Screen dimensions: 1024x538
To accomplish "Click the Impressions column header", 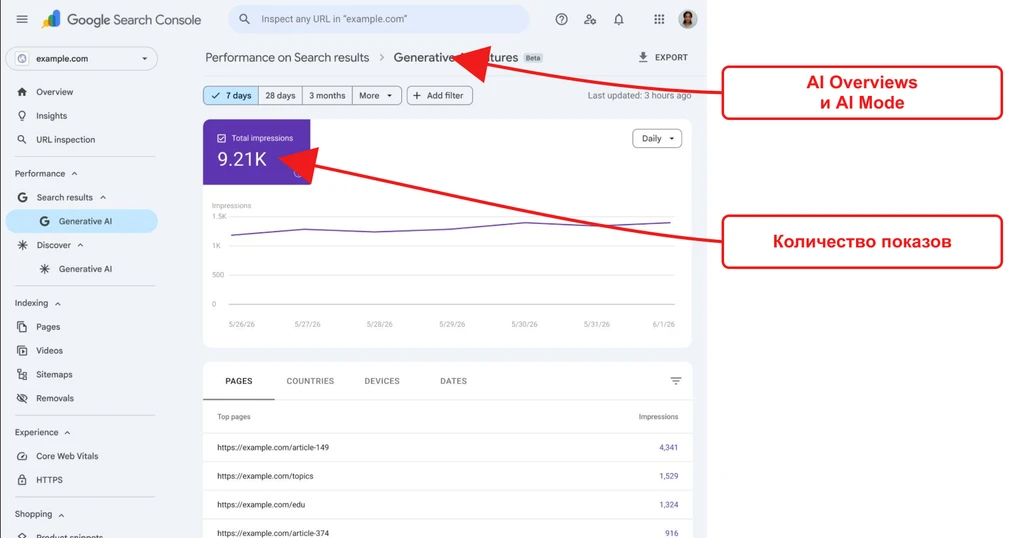I will point(658,417).
